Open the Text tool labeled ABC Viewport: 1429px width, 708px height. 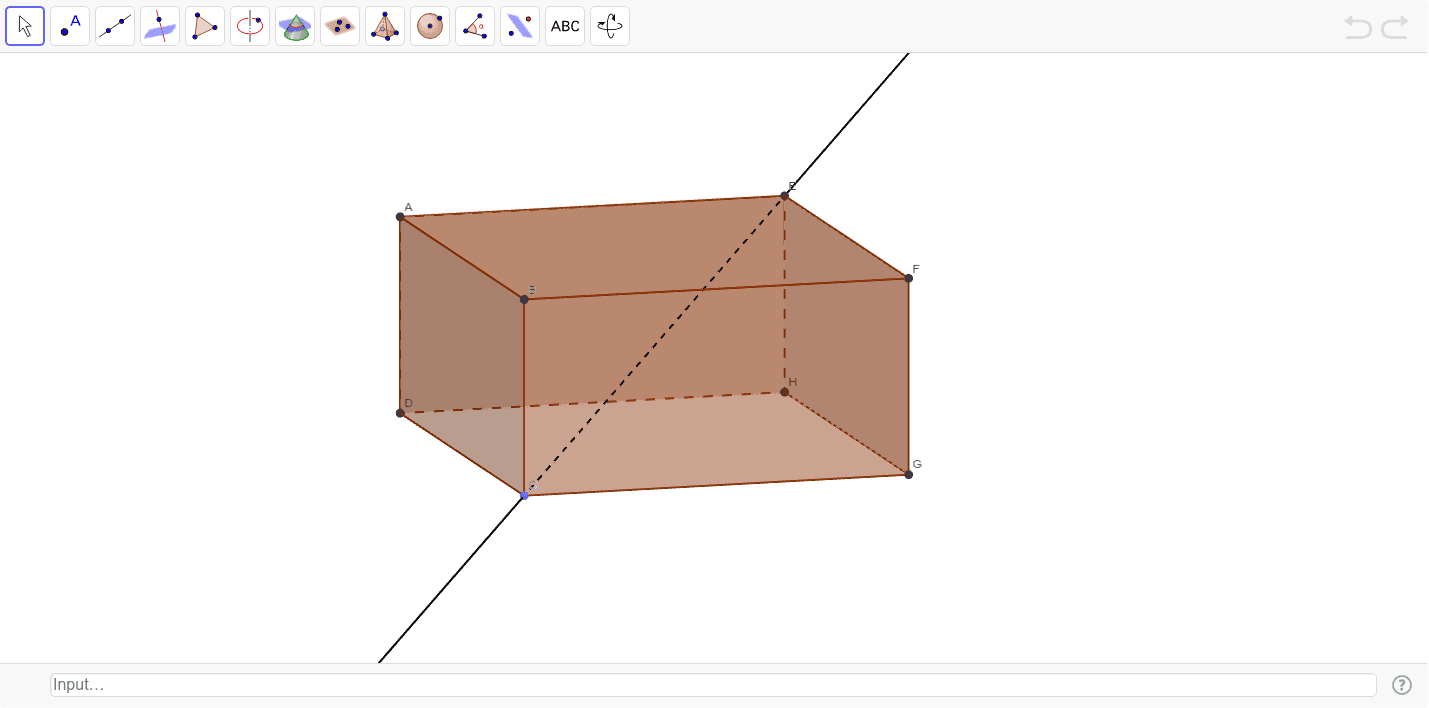click(565, 26)
